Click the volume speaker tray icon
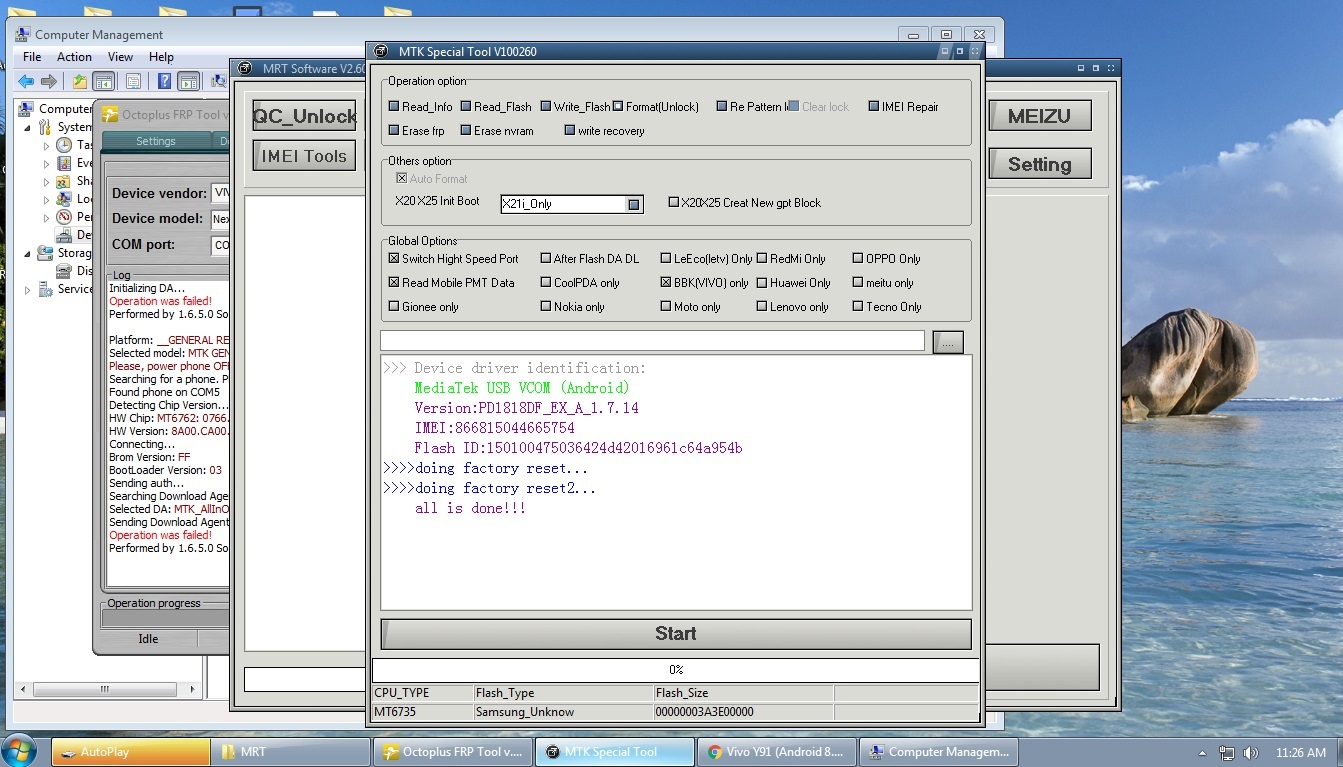Viewport: 1343px width, 767px height. pos(1251,753)
